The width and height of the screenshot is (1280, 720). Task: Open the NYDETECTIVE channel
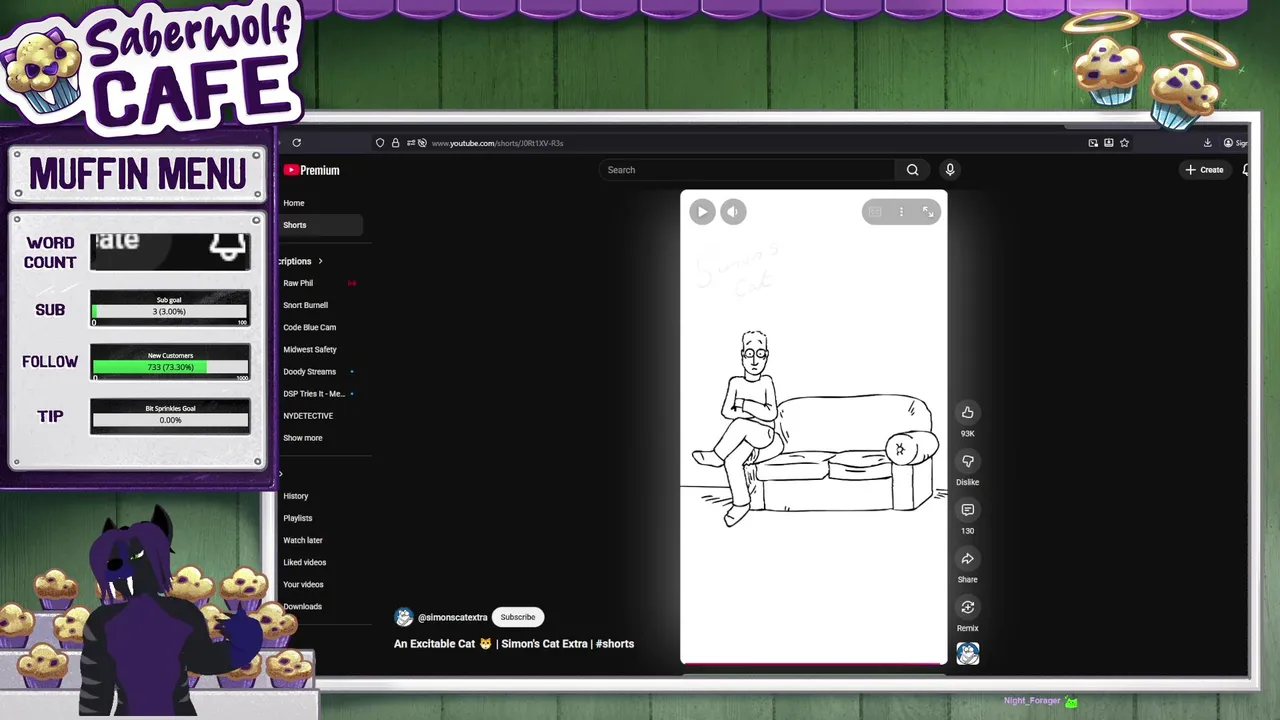pyautogui.click(x=308, y=415)
